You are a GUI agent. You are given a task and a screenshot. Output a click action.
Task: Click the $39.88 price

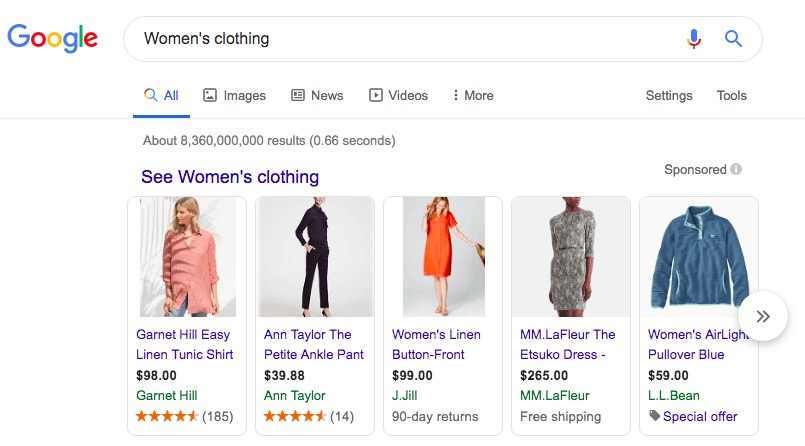pos(284,376)
